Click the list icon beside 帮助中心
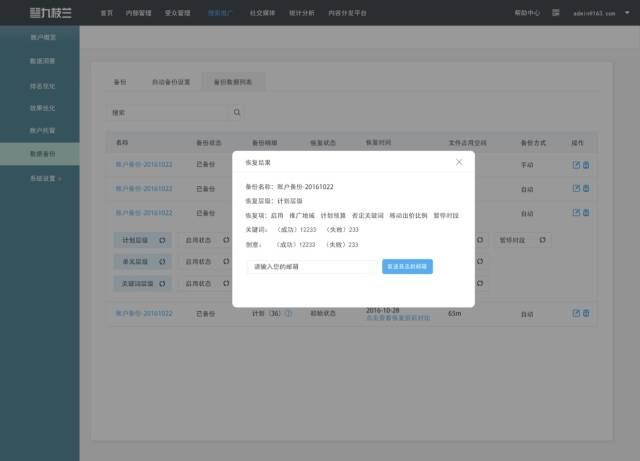The image size is (640, 461). [x=556, y=13]
